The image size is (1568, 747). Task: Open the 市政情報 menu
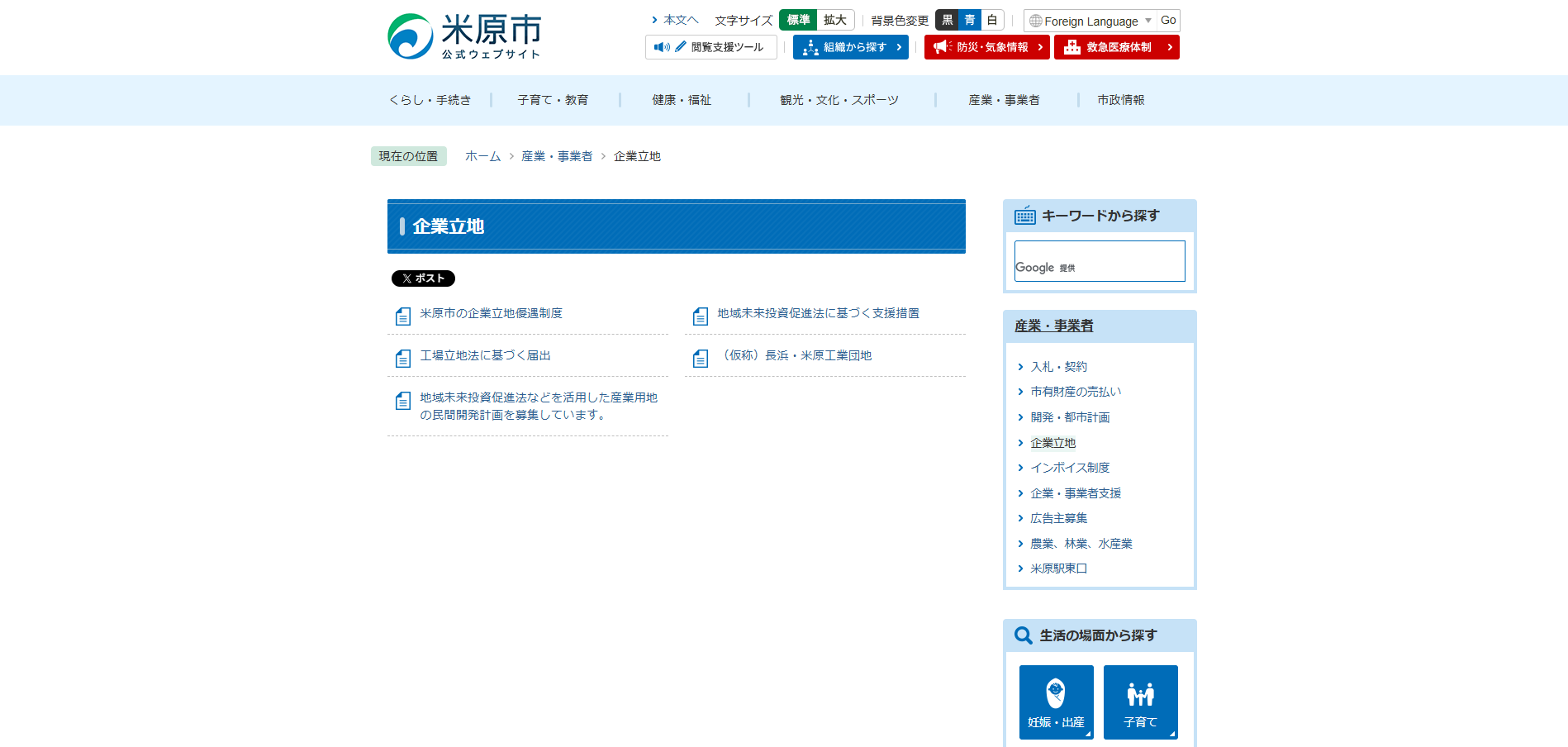(1121, 100)
